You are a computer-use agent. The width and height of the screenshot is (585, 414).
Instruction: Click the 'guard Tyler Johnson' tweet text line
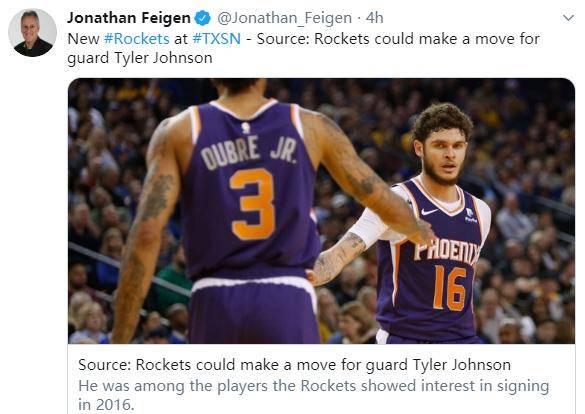coord(140,58)
